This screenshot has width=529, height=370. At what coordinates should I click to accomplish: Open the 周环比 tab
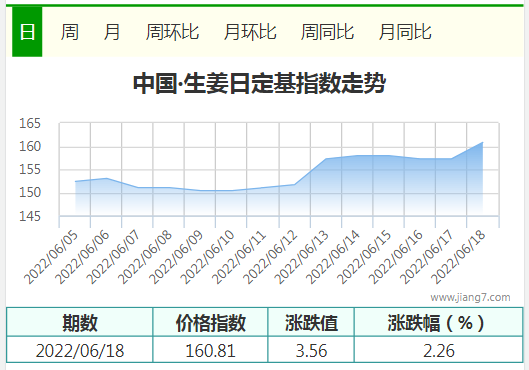click(x=172, y=32)
